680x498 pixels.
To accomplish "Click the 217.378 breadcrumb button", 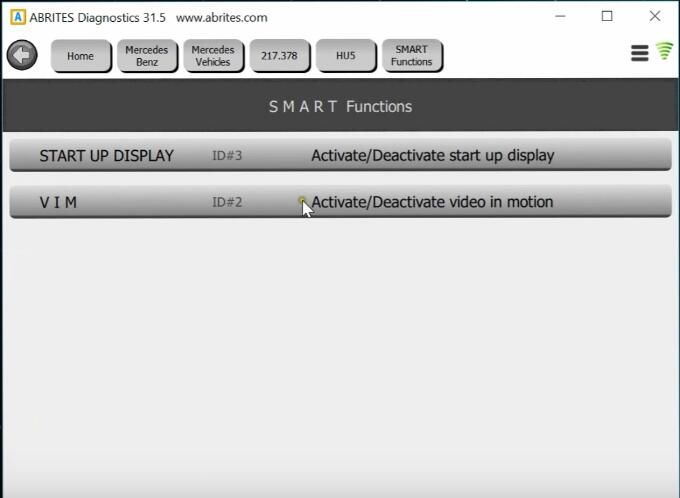I will click(280, 56).
